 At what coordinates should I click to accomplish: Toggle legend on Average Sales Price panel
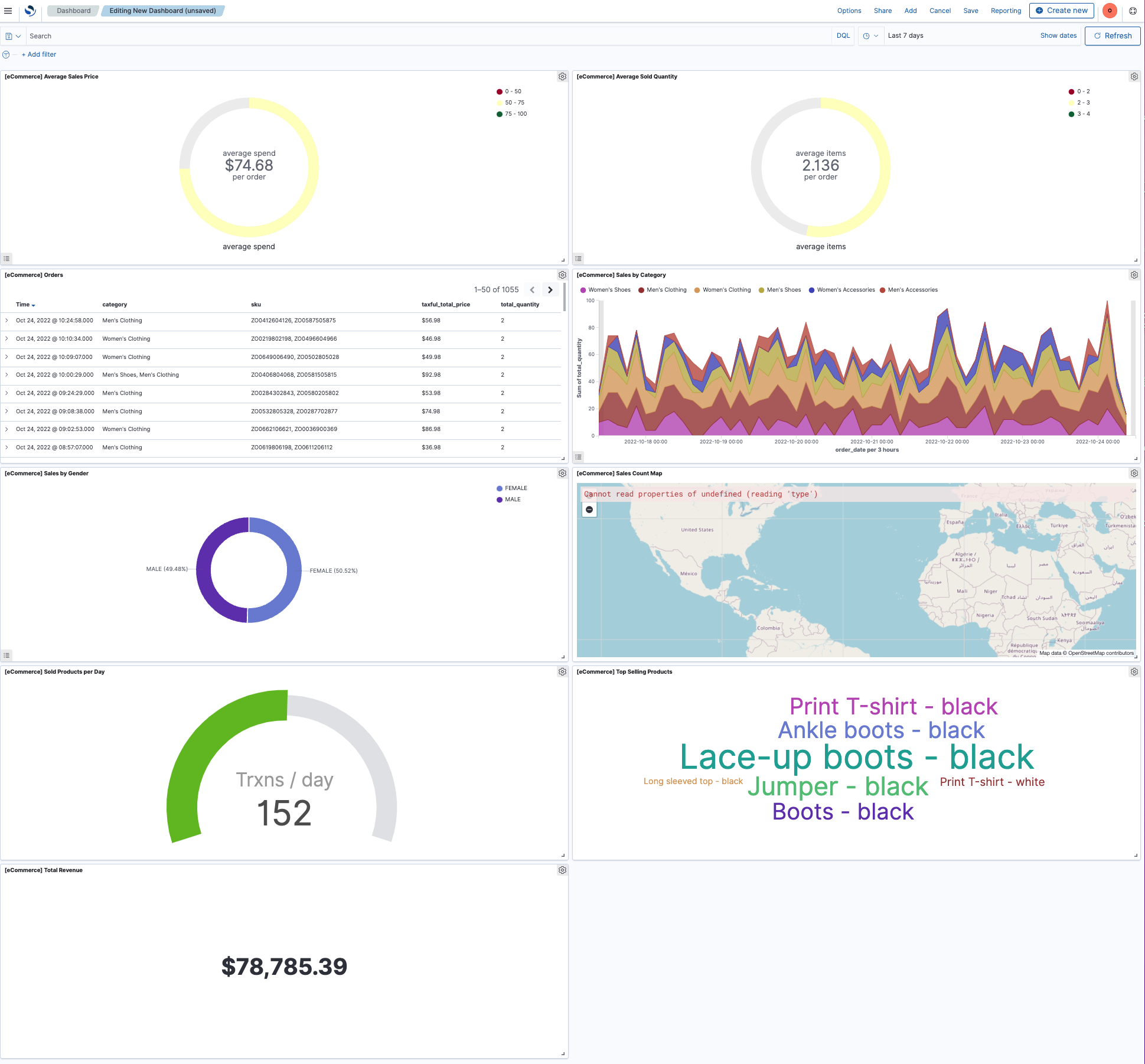click(x=6, y=259)
